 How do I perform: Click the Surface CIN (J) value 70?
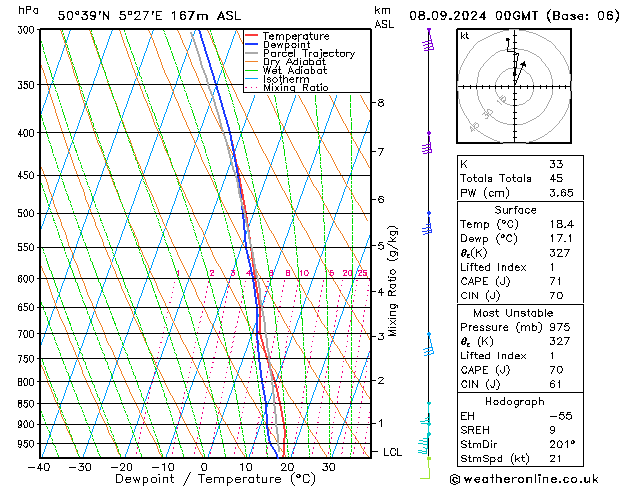click(556, 296)
